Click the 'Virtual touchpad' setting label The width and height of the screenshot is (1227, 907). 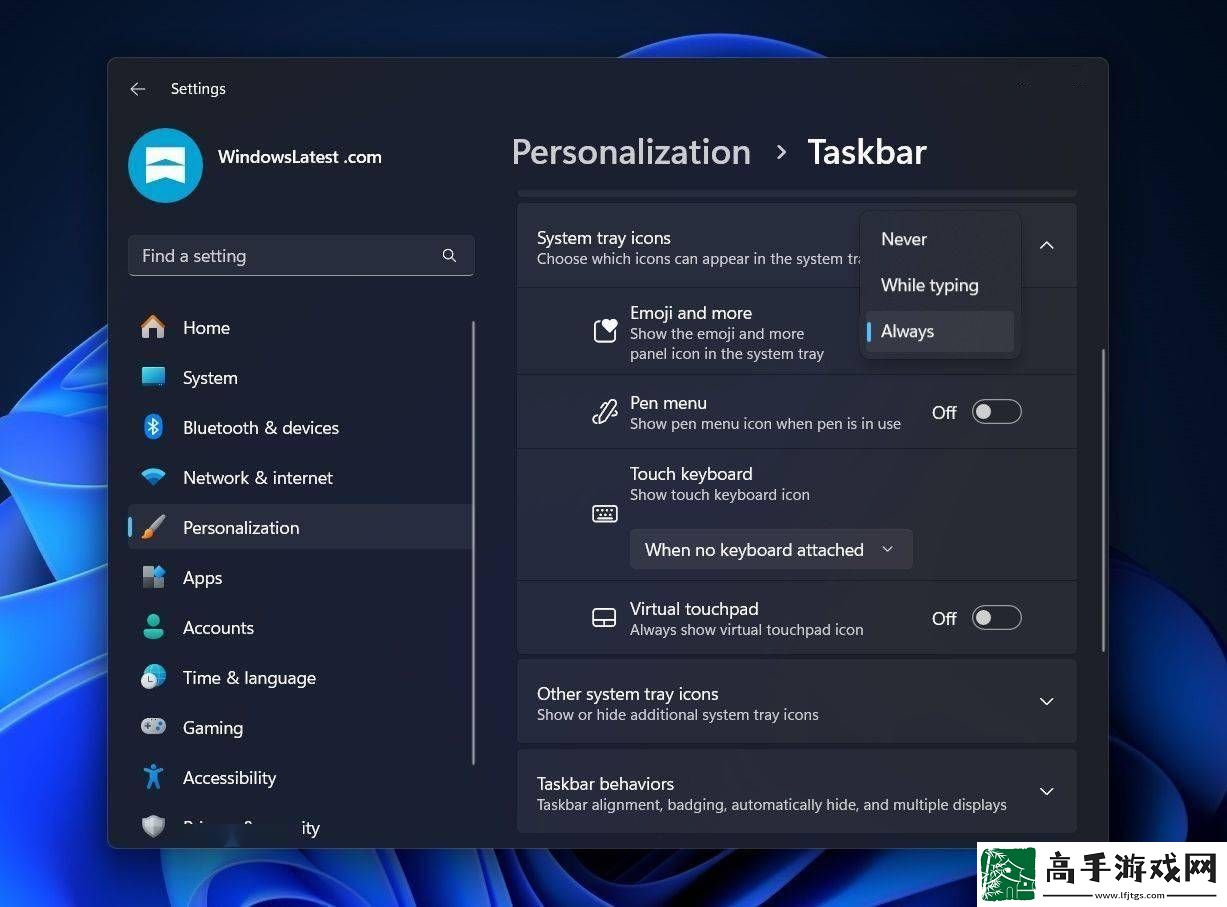[694, 609]
